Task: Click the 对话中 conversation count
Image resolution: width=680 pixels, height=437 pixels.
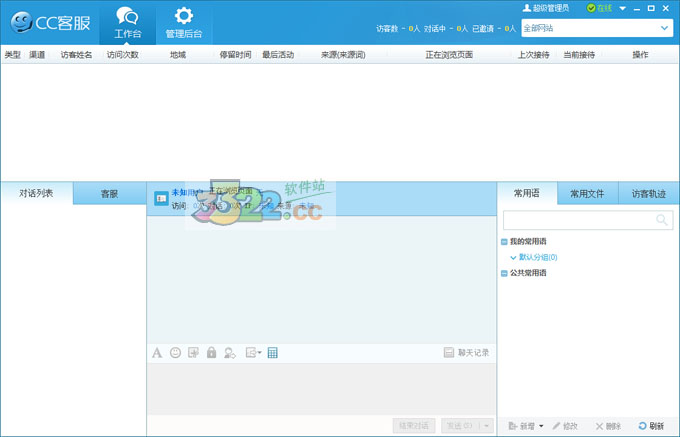Action: pos(446,29)
